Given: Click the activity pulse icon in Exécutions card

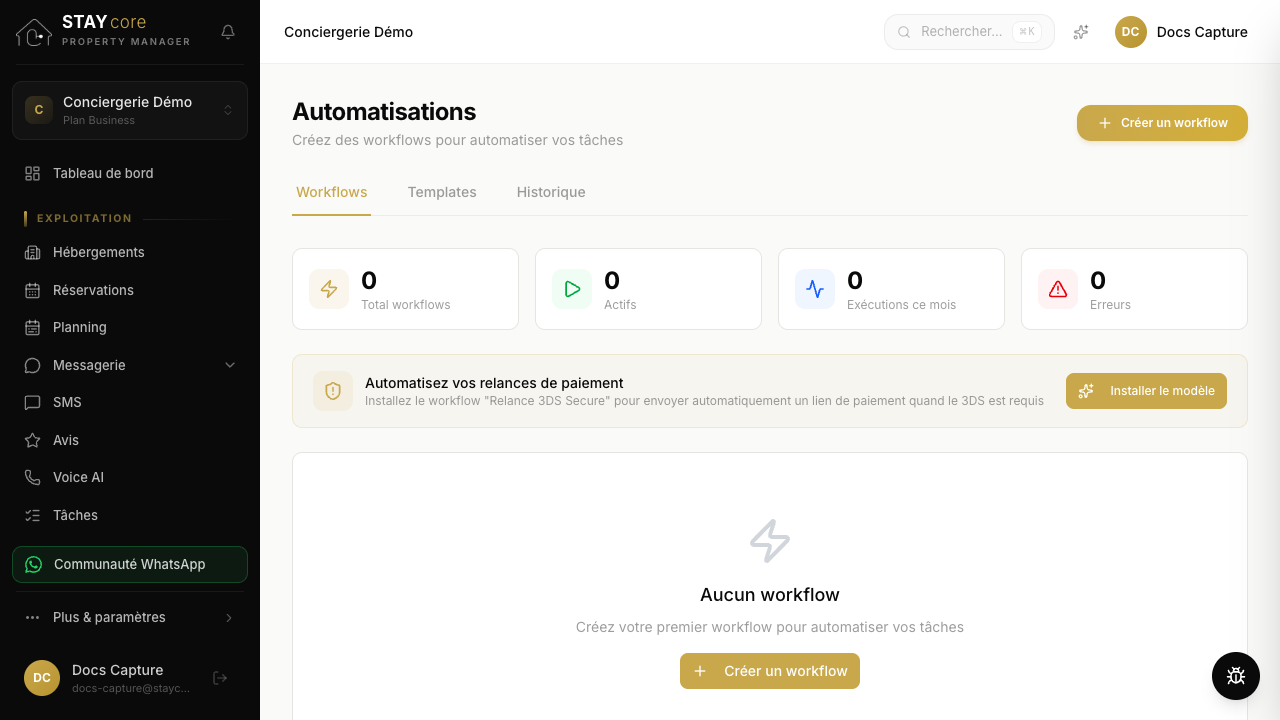Looking at the screenshot, I should (x=815, y=289).
